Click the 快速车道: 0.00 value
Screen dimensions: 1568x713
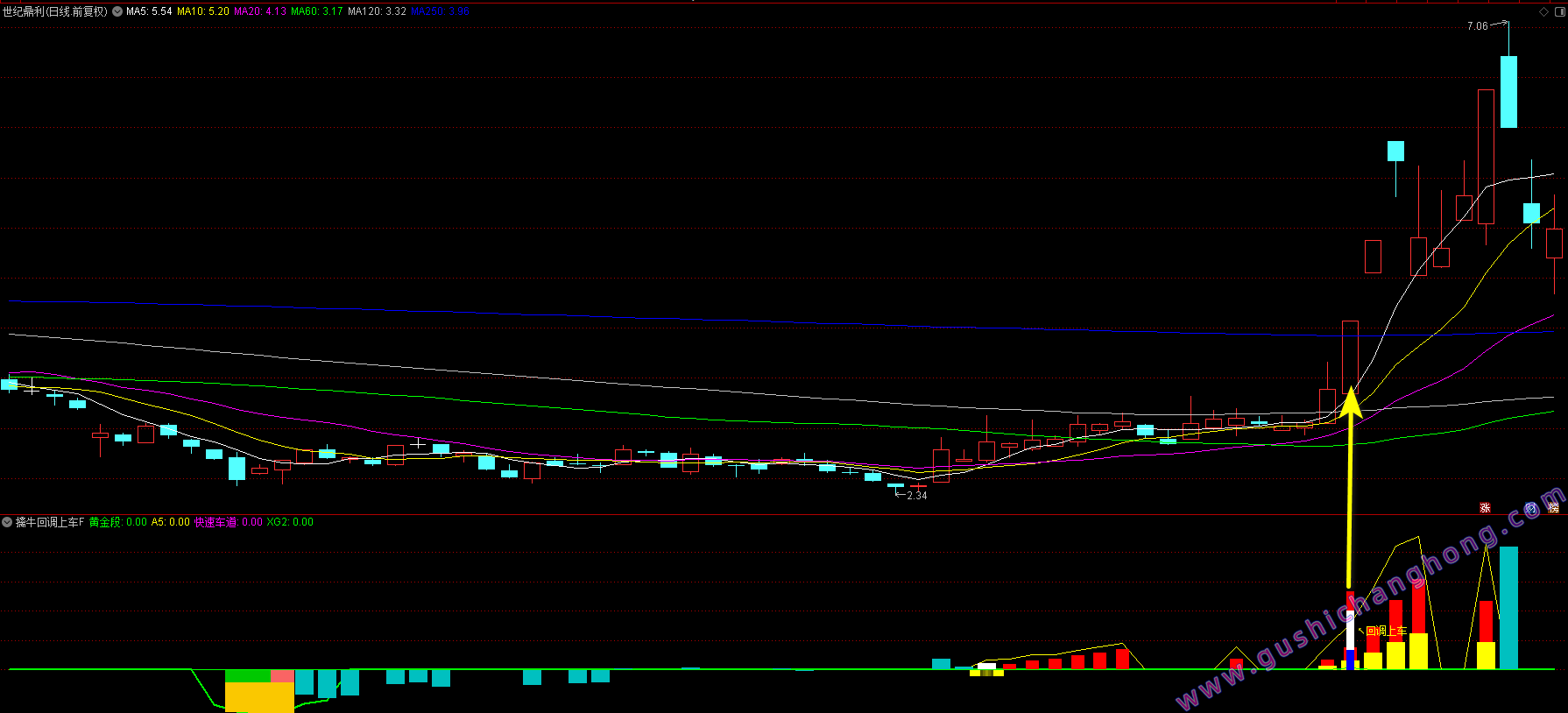pyautogui.click(x=229, y=522)
